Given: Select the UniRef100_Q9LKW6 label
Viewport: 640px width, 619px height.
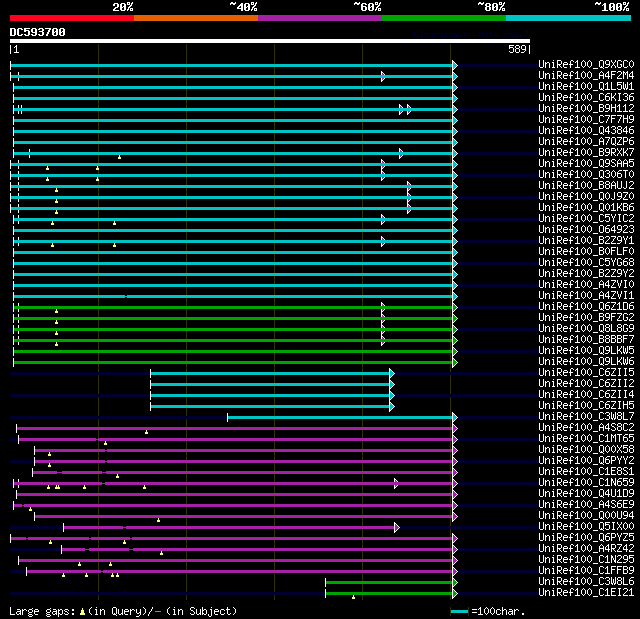Looking at the screenshot, I should pyautogui.click(x=586, y=362).
